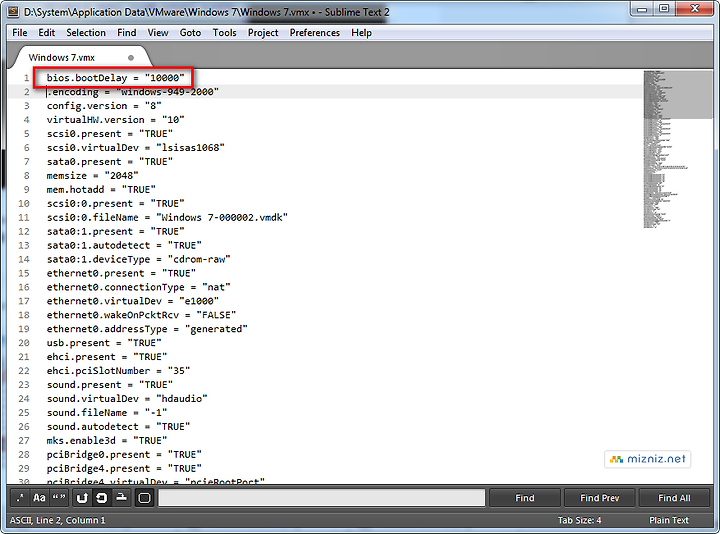
Task: Maximize the Sublime Text window
Action: 664,9
